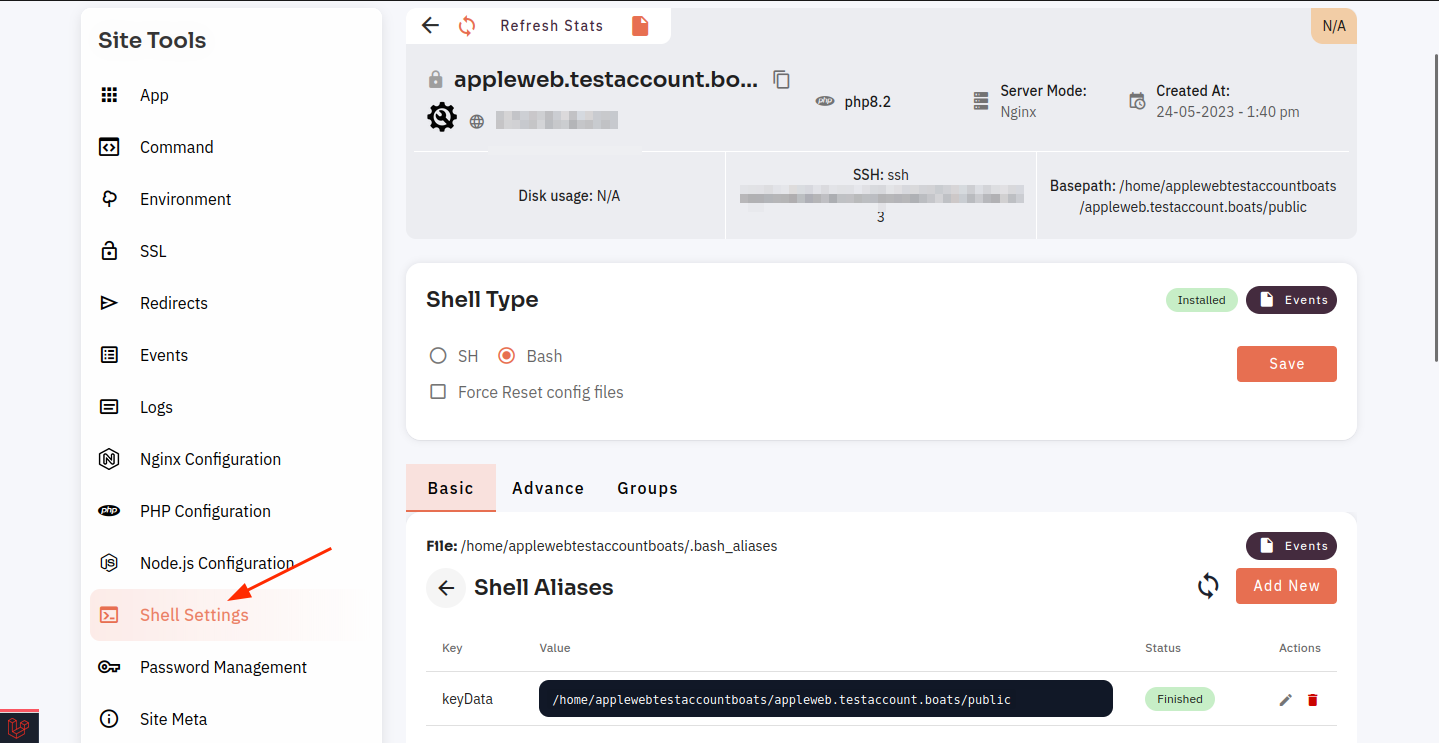1439x743 pixels.
Task: Save the shell type
Action: point(1287,364)
